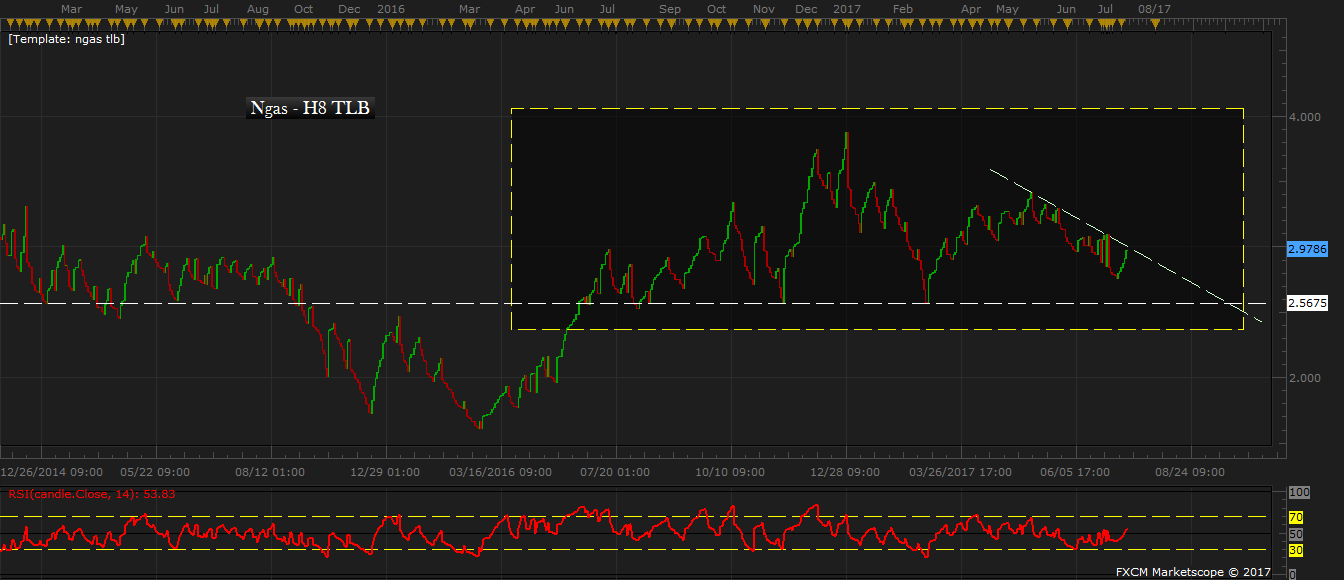The image size is (1344, 580).
Task: Select the 06/05 17:00 date axis label
Action: [x=1075, y=471]
